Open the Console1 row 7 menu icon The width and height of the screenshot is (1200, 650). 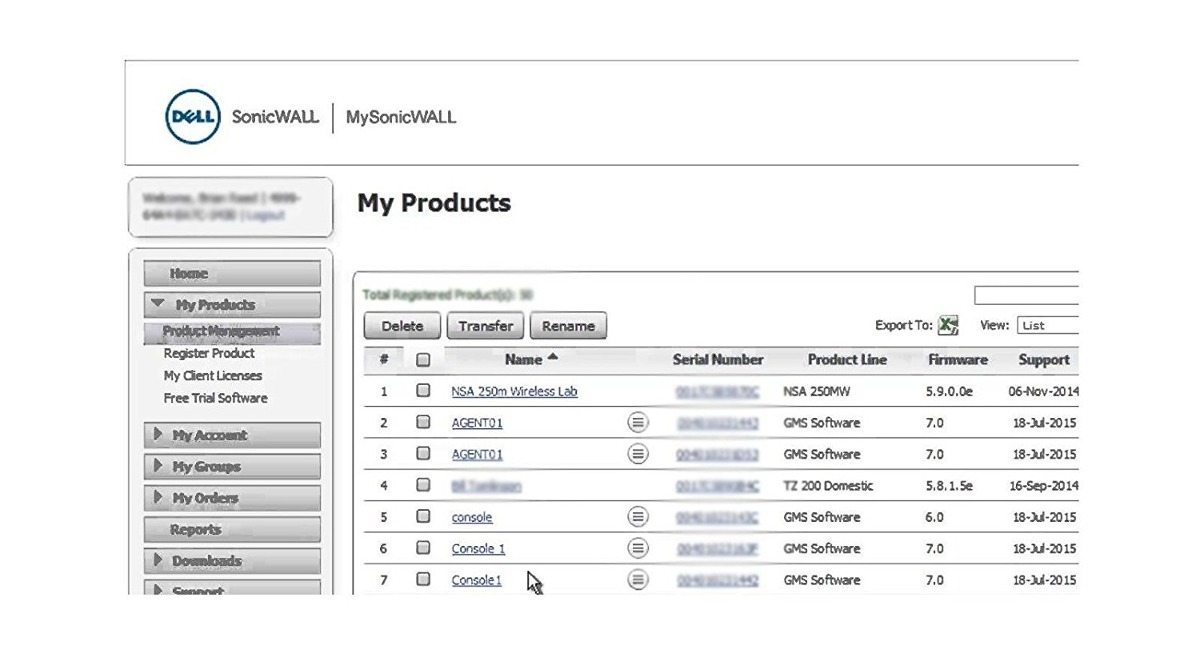637,580
